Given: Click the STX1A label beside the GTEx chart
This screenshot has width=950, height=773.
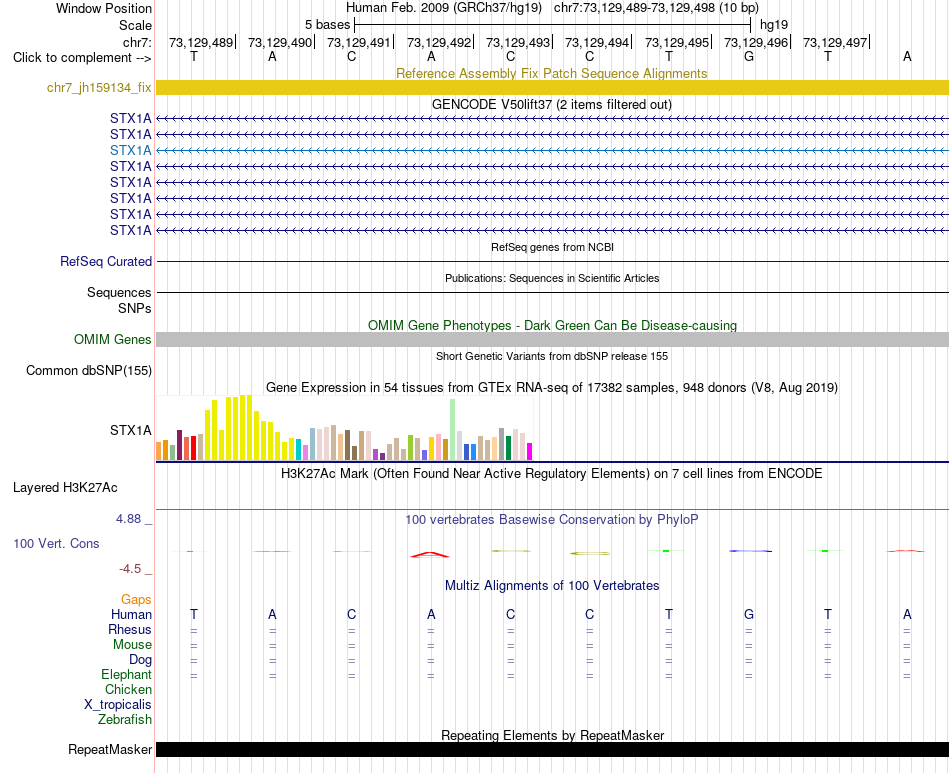Looking at the screenshot, I should pos(130,431).
